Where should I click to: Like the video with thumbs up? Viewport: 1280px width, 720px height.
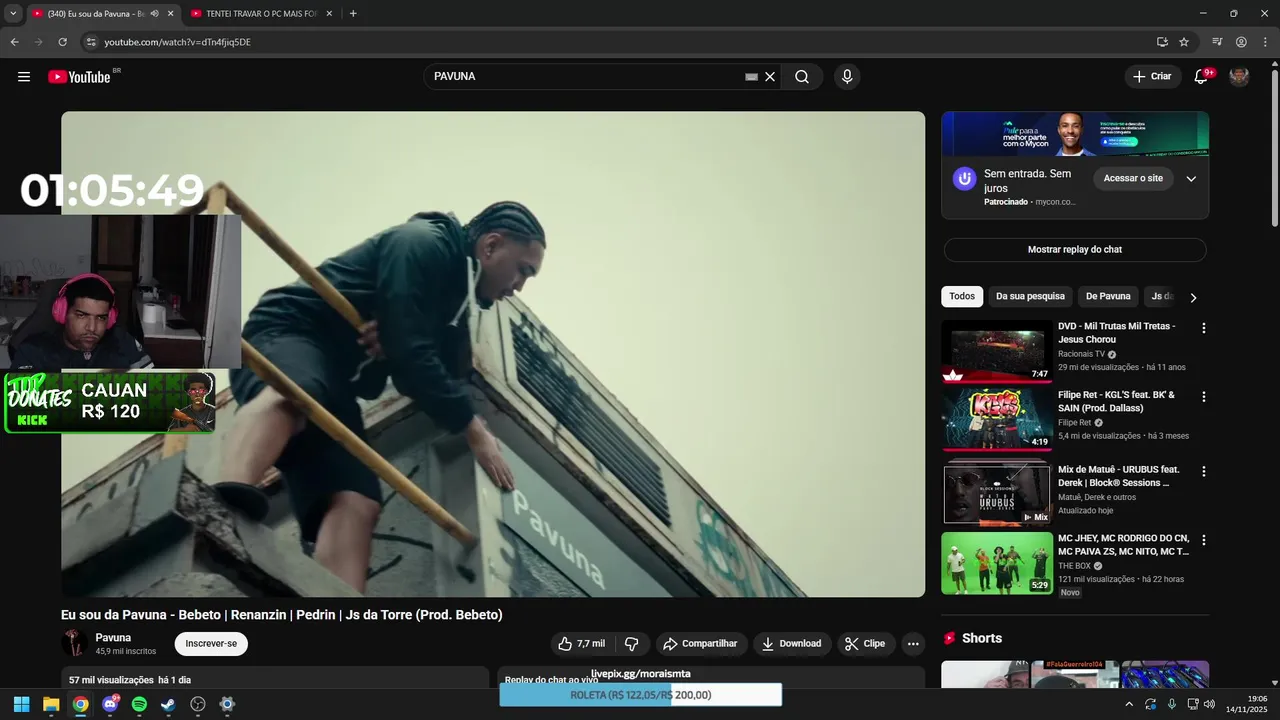[x=581, y=644]
